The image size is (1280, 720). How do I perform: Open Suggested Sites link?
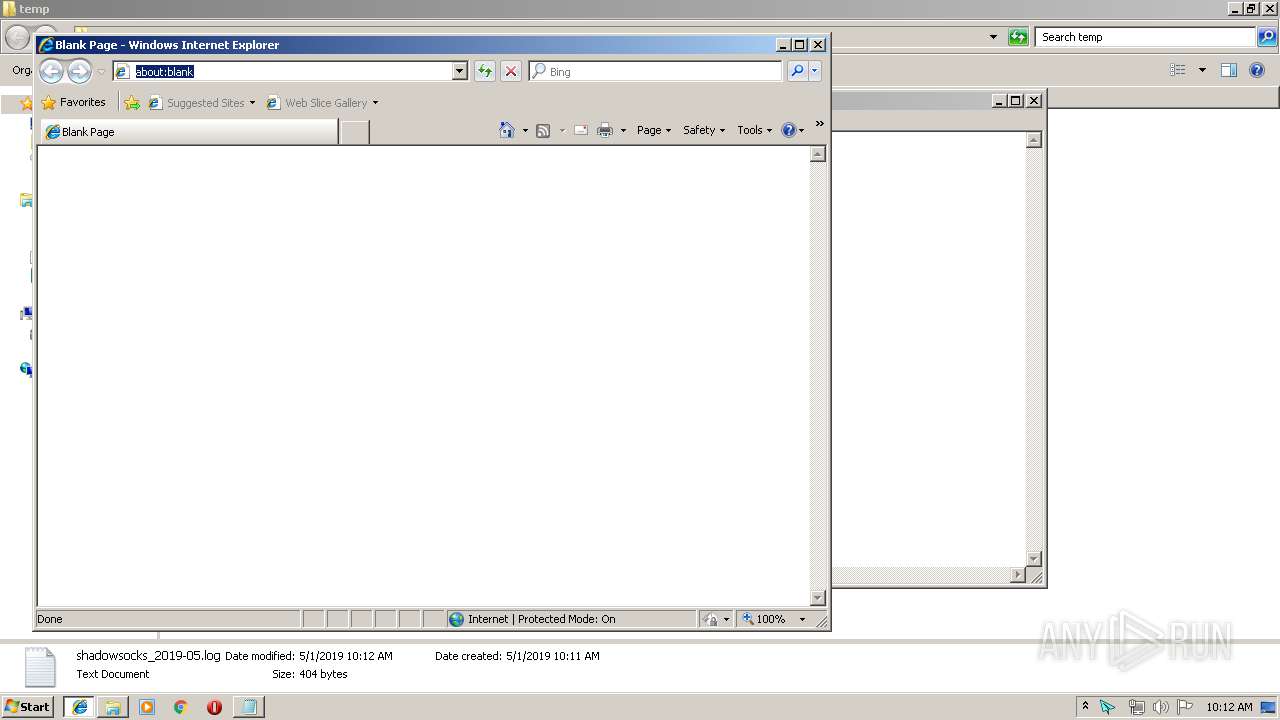(196, 102)
